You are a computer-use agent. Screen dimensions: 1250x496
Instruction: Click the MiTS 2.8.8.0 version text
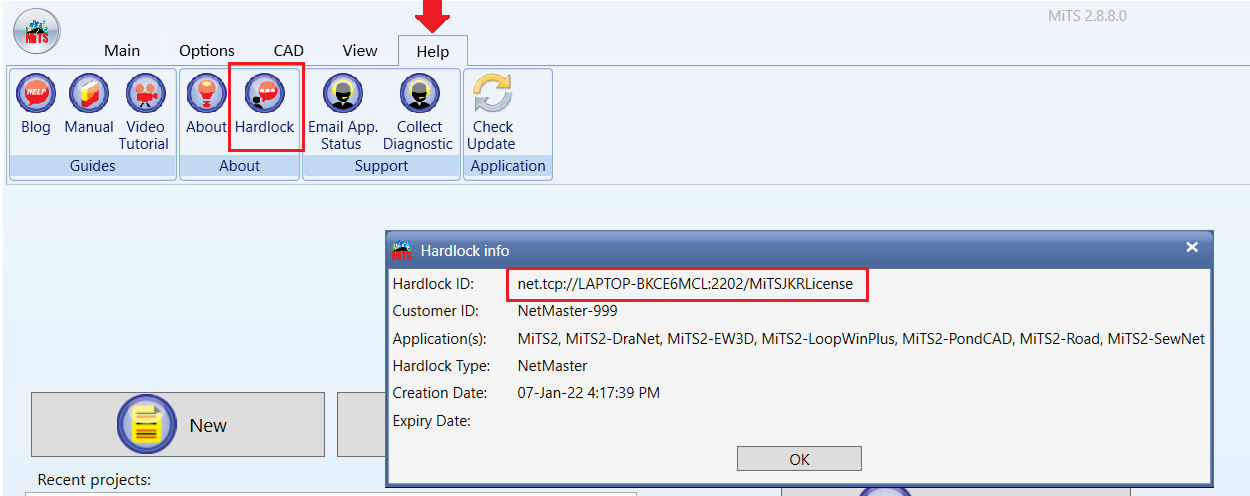[x=1085, y=16]
